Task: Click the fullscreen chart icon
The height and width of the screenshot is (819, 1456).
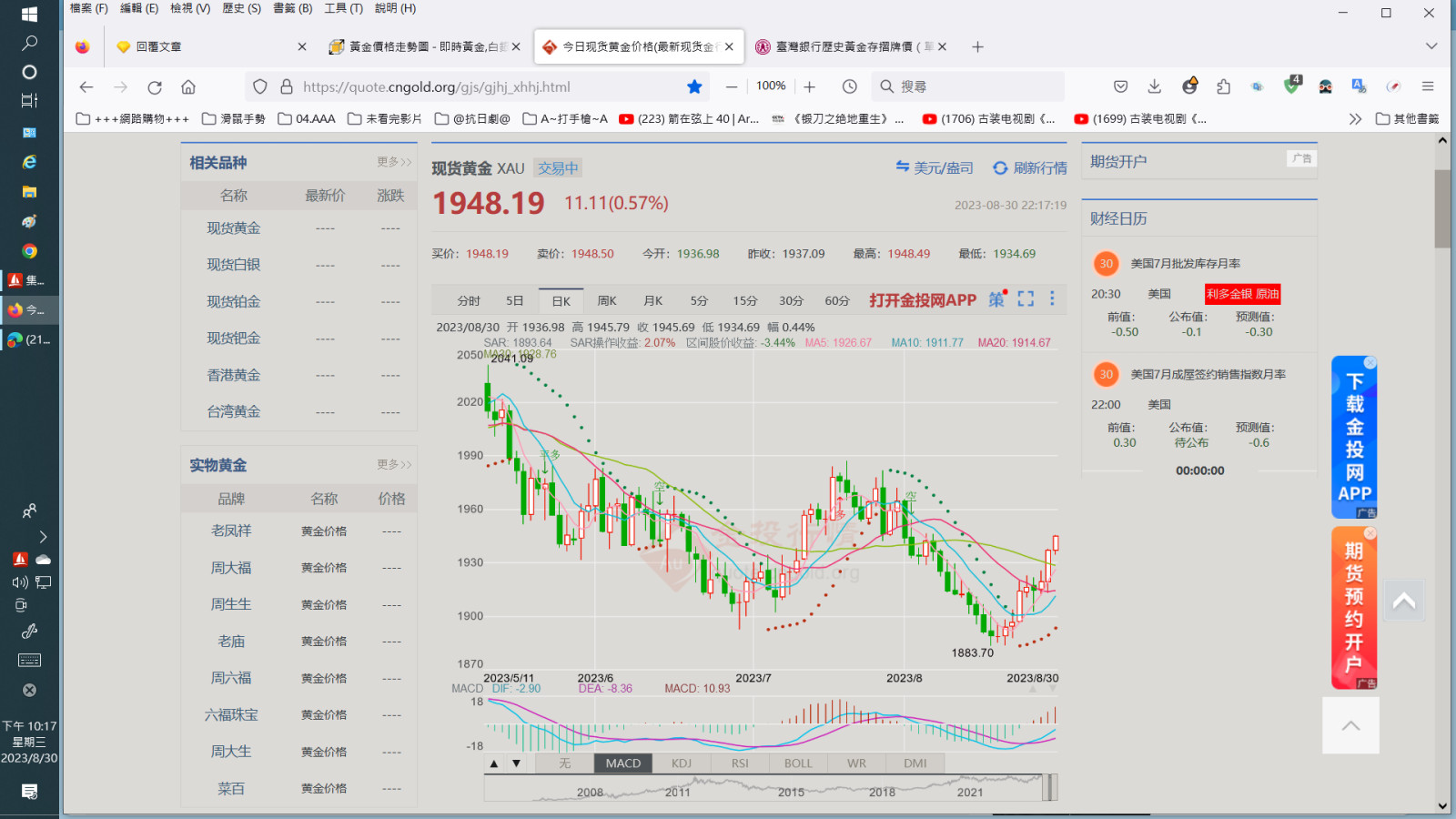Action: (x=1026, y=299)
